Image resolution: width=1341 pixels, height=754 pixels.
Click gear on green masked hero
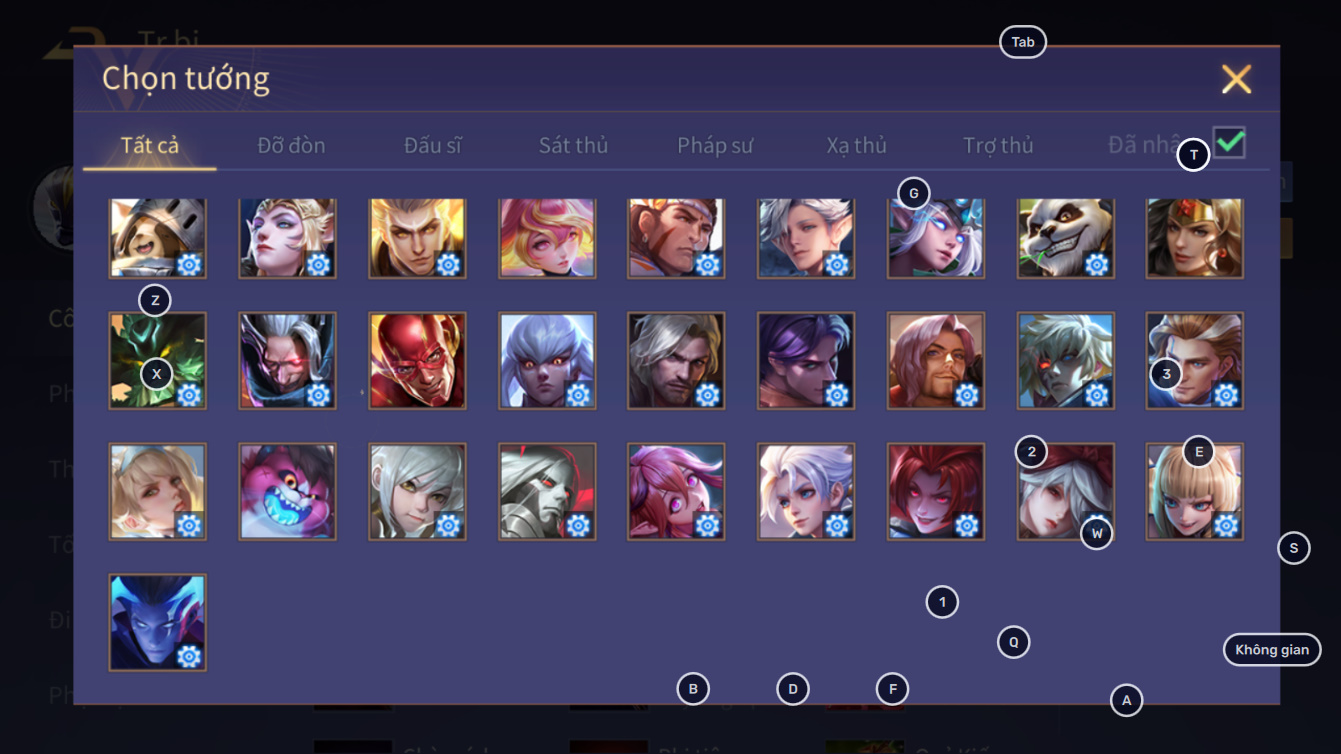tap(189, 395)
